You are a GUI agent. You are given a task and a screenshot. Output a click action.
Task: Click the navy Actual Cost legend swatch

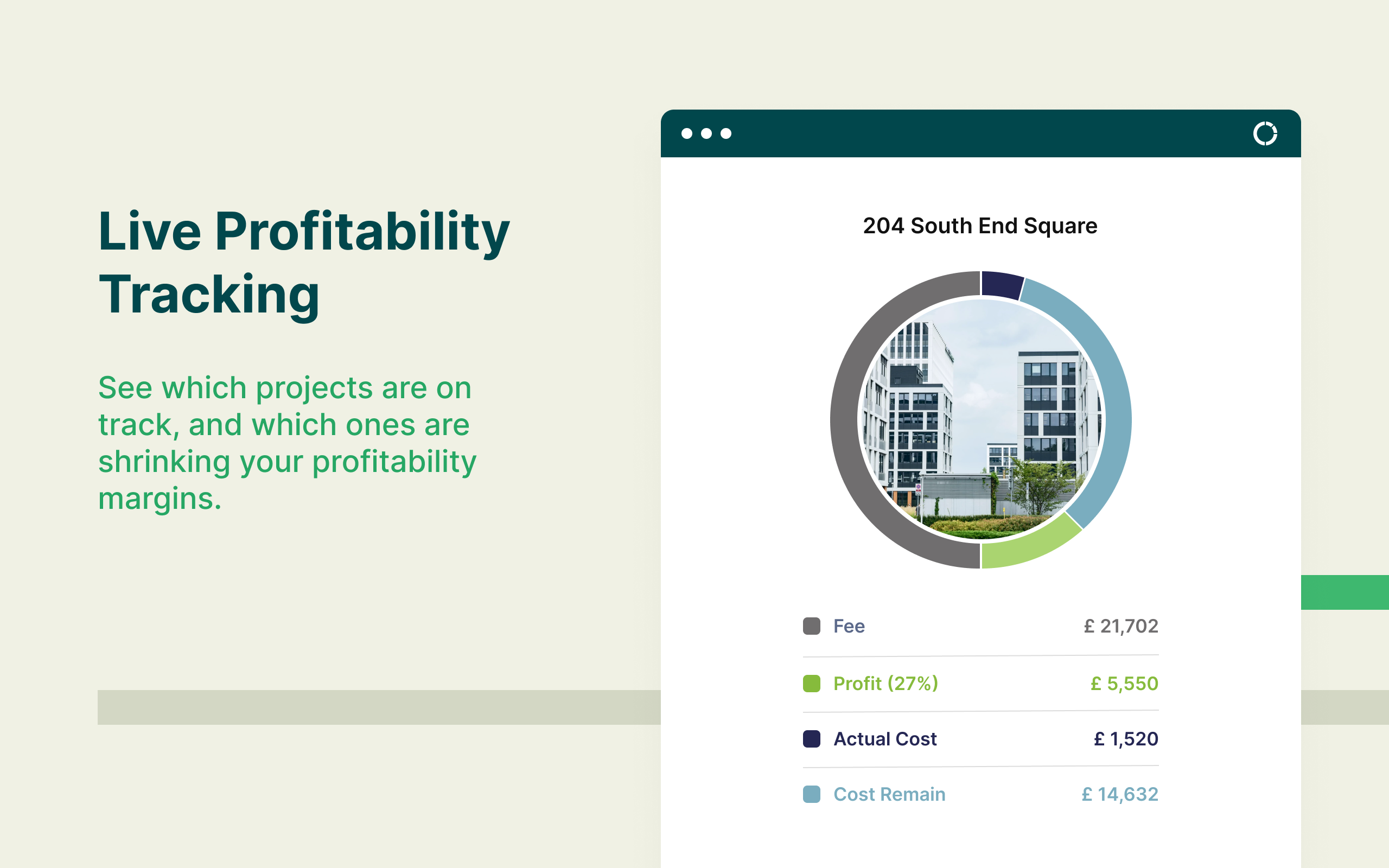click(811, 739)
